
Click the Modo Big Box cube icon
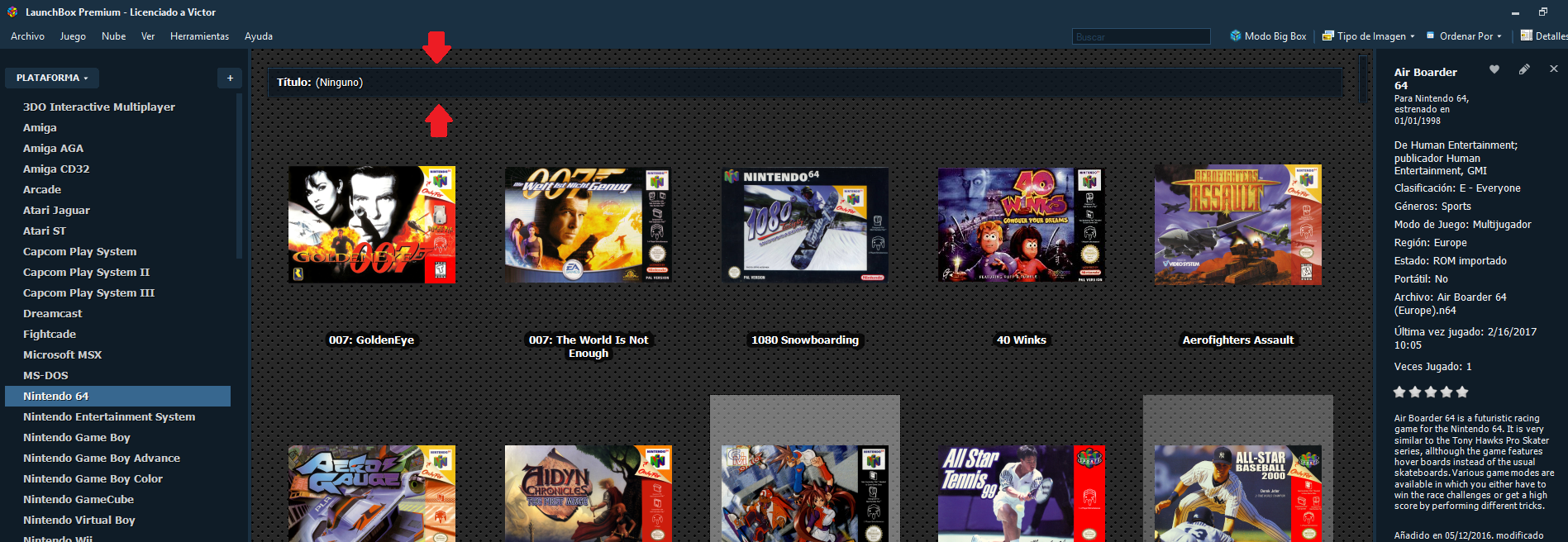click(x=1236, y=36)
